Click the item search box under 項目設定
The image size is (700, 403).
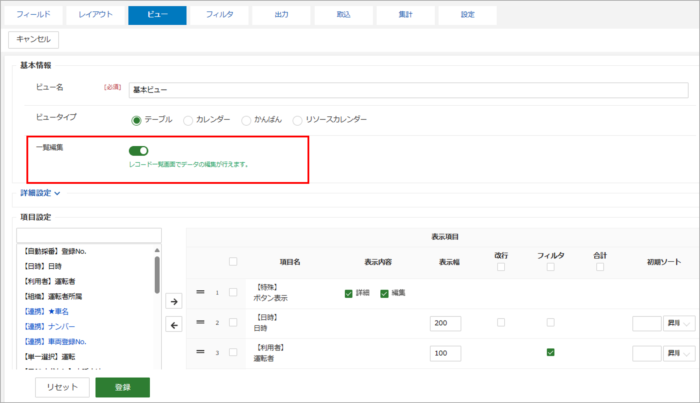[89, 235]
